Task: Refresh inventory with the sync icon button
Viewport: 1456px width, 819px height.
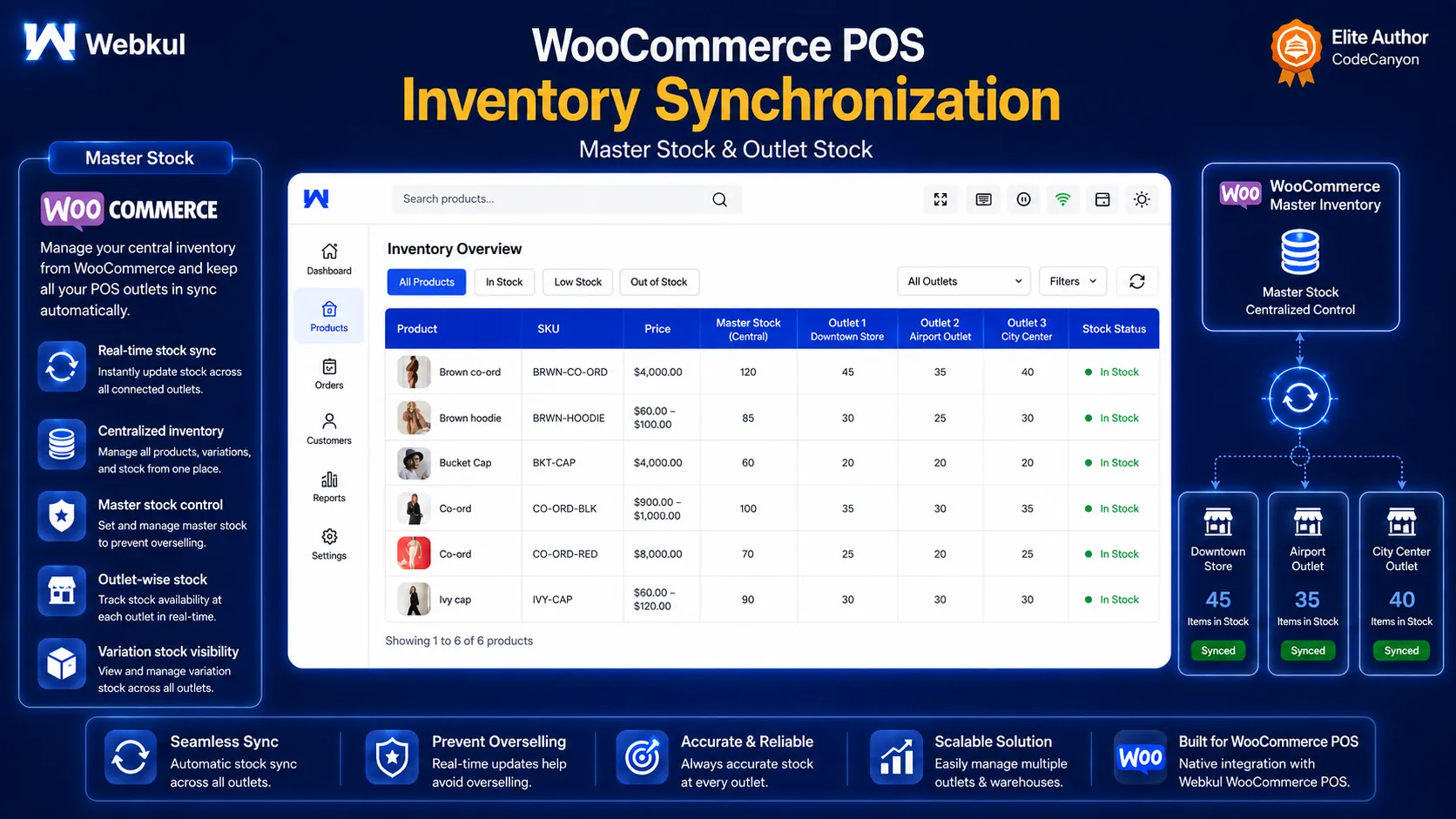Action: click(x=1137, y=281)
